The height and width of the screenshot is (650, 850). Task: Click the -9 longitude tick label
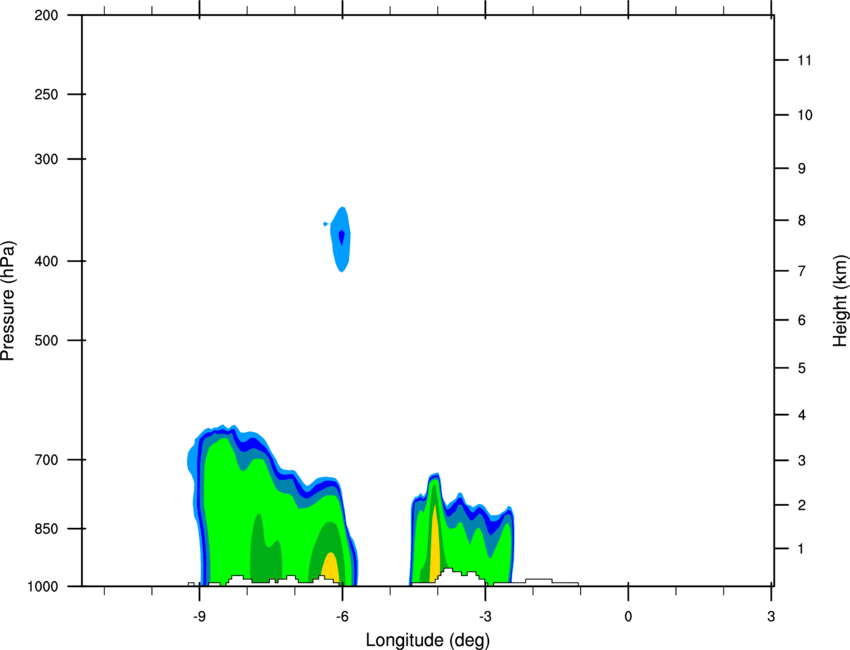pyautogui.click(x=199, y=617)
